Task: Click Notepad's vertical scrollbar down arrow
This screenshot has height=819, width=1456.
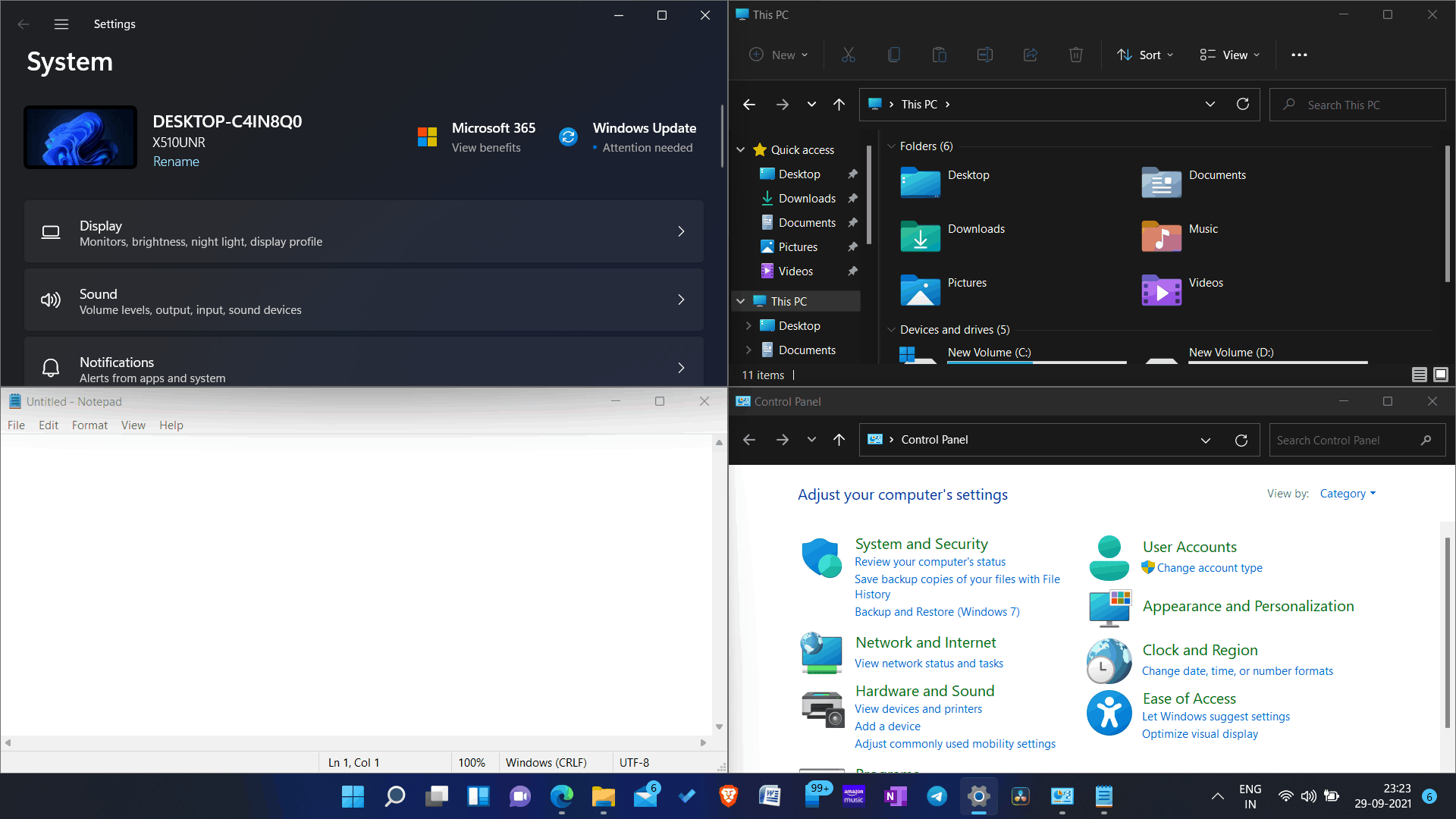Action: click(x=719, y=726)
